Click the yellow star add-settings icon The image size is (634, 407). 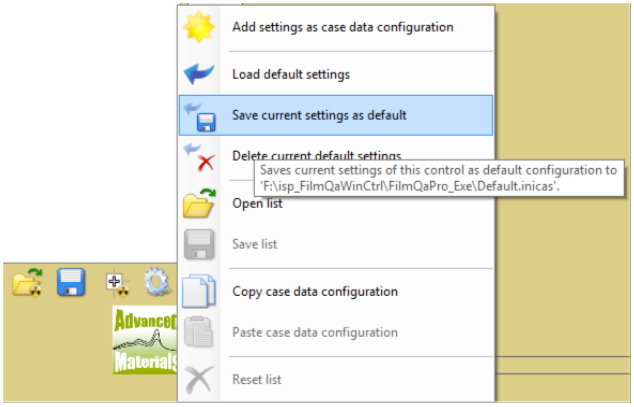coord(199,27)
